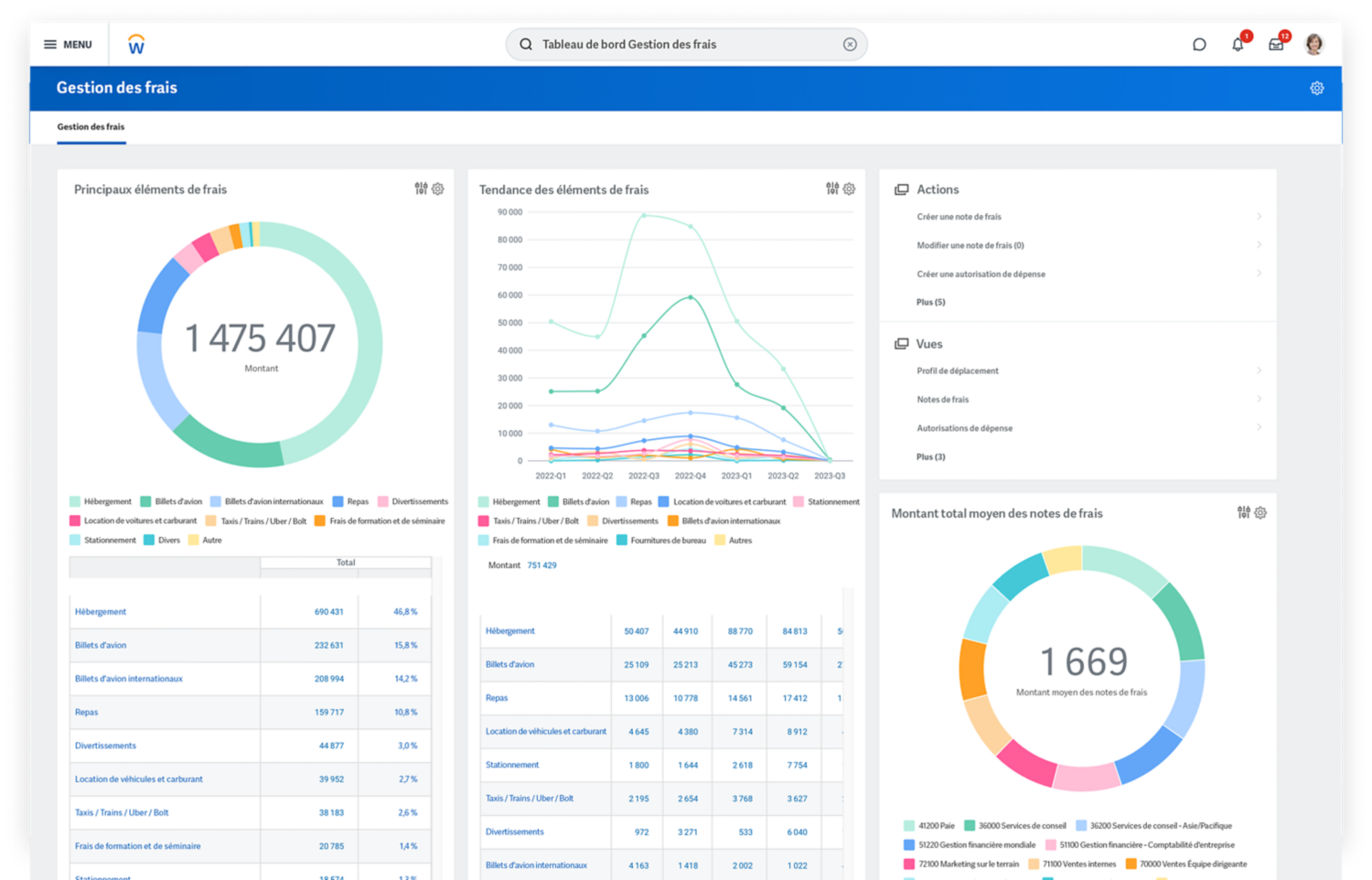Open dashboard settings gear in blue banner
This screenshot has width=1372, height=880.
[x=1317, y=89]
